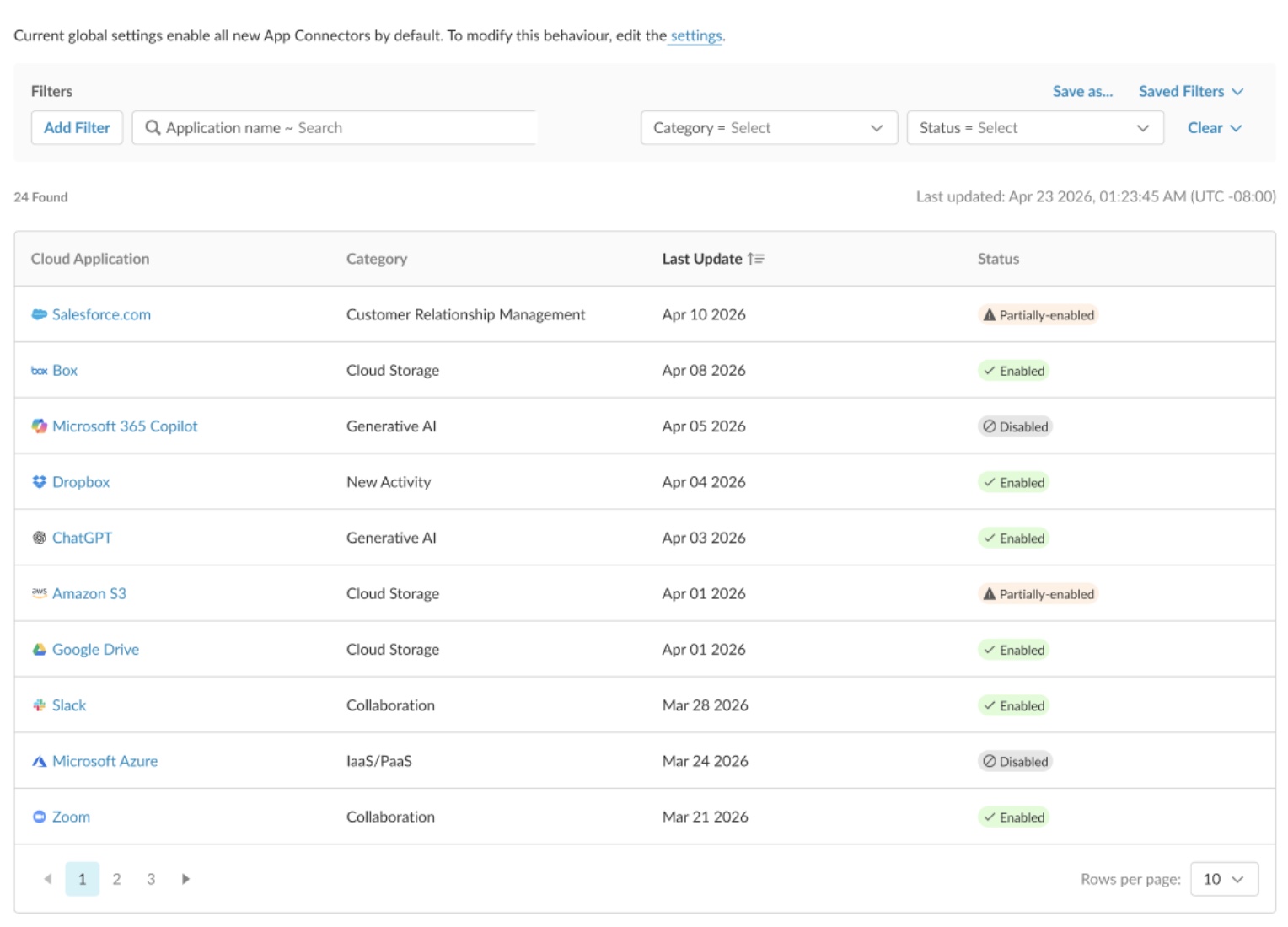Click the Slack logo icon

(x=39, y=705)
